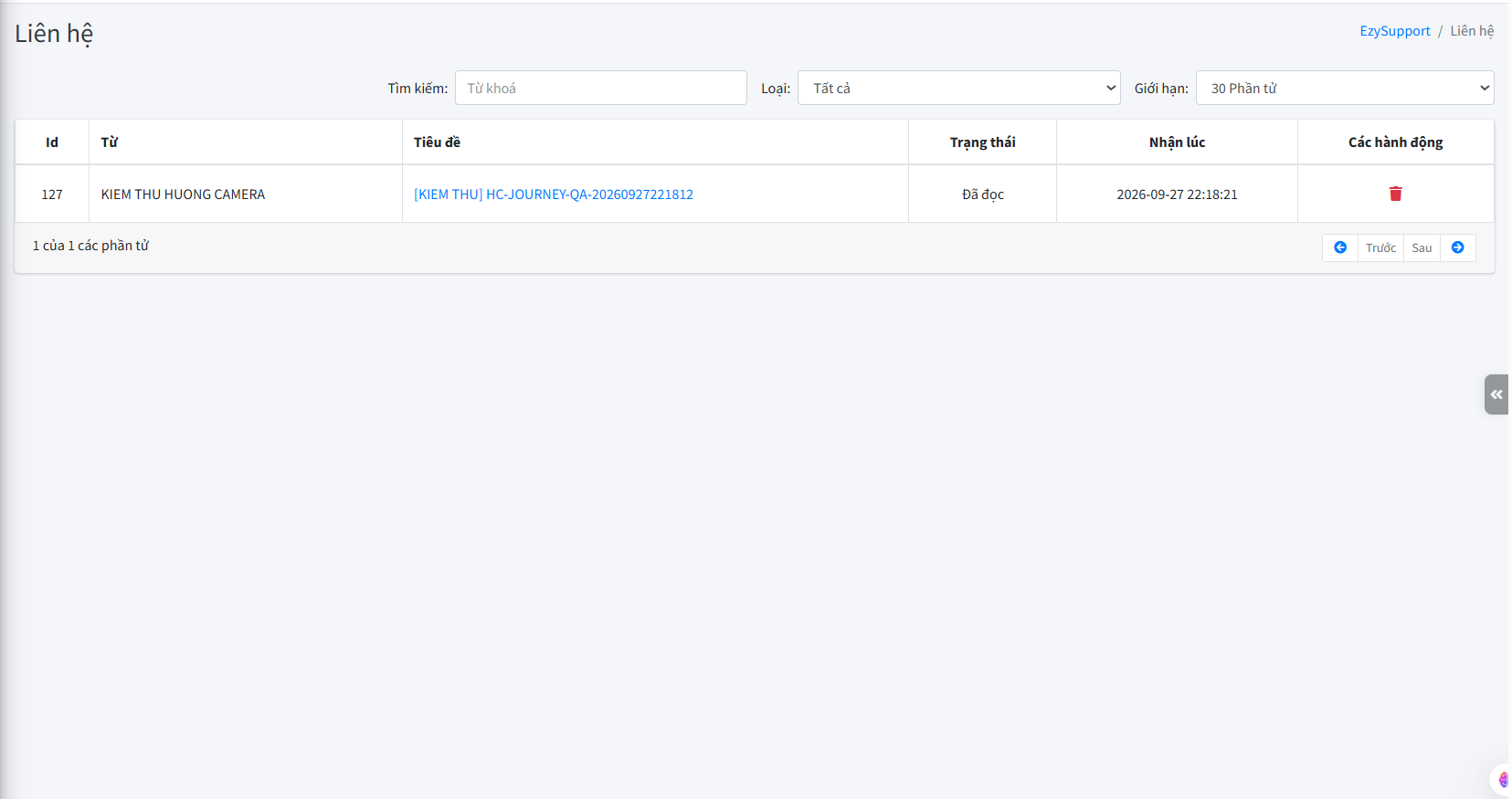The height and width of the screenshot is (799, 1512).
Task: Follow the EzySupport breadcrumb link
Action: [1395, 31]
